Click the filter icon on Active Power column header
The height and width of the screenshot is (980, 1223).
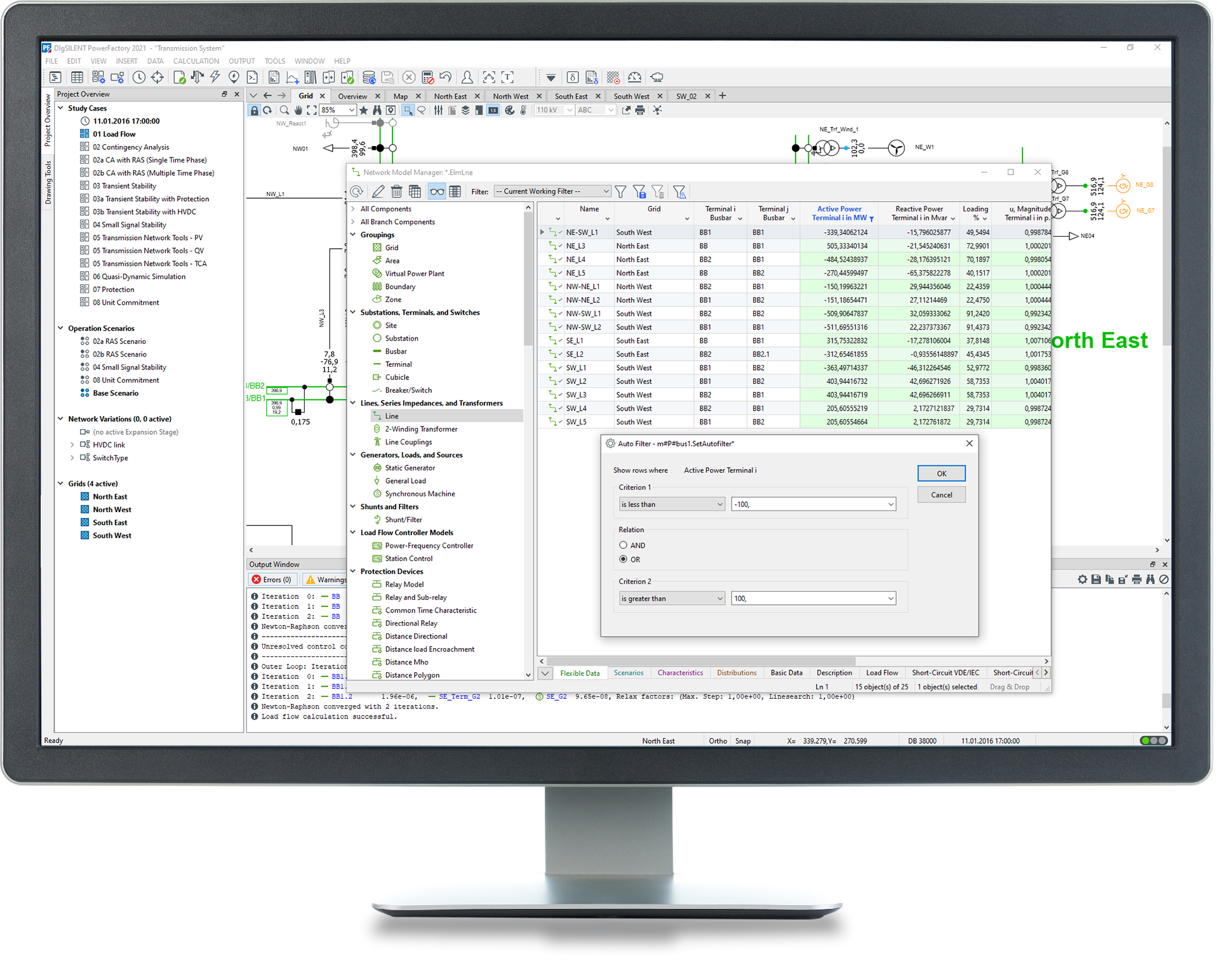(872, 220)
